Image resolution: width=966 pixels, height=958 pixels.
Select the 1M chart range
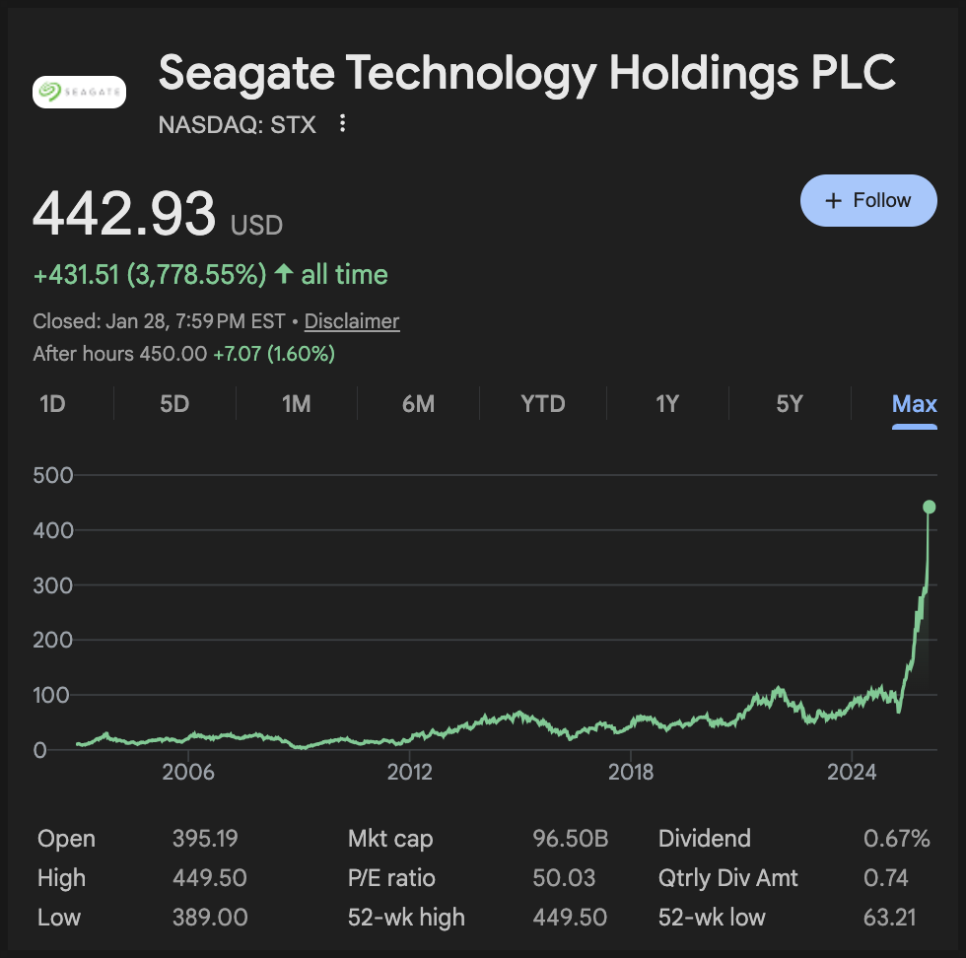pyautogui.click(x=296, y=404)
